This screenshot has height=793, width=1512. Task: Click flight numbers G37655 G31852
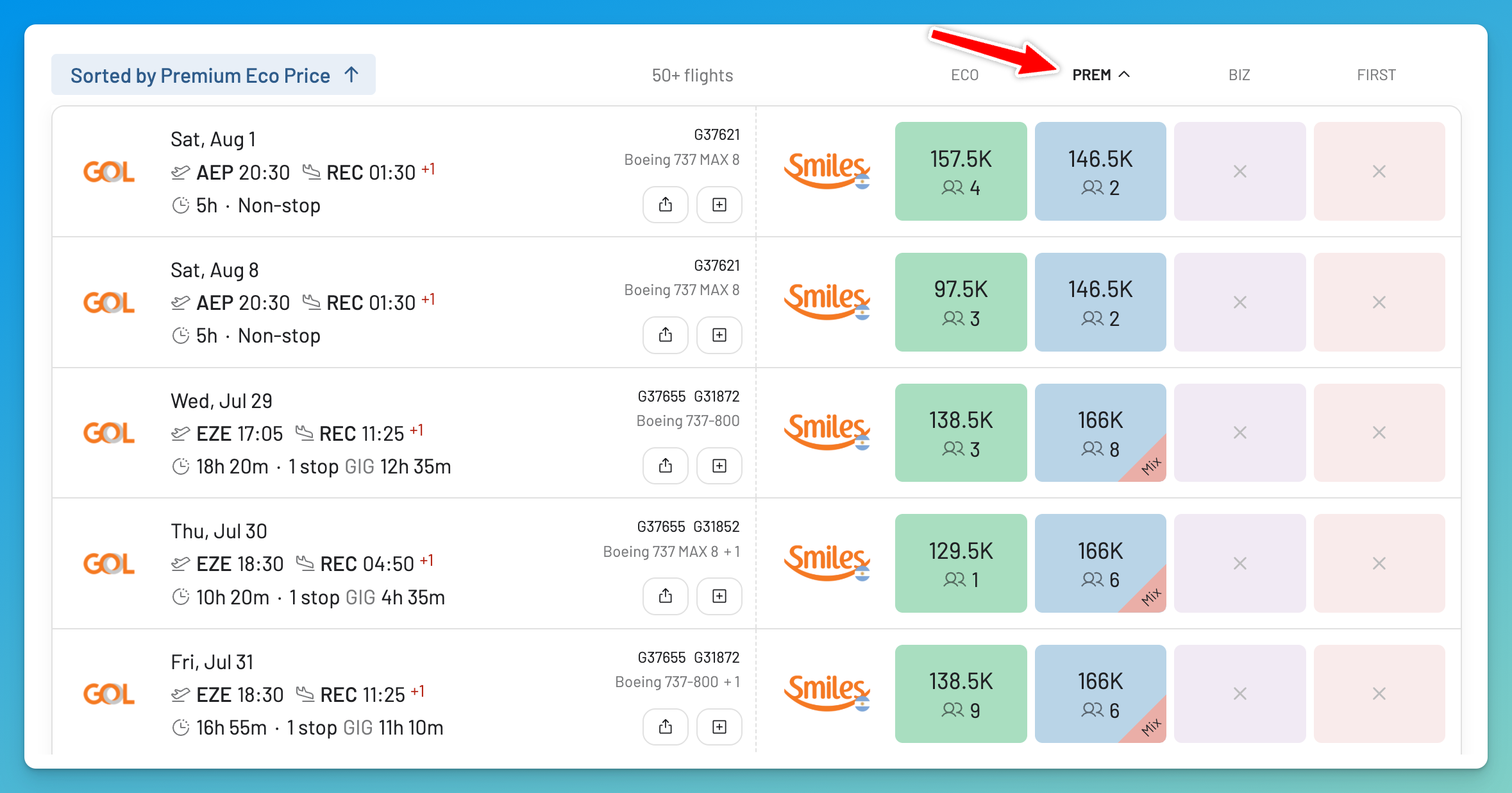[689, 527]
